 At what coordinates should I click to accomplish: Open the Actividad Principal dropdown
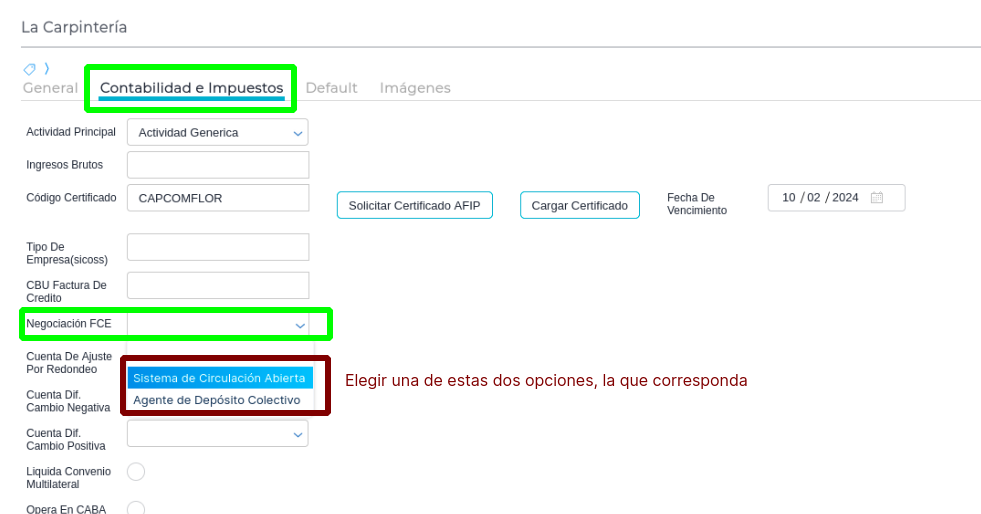coord(218,133)
